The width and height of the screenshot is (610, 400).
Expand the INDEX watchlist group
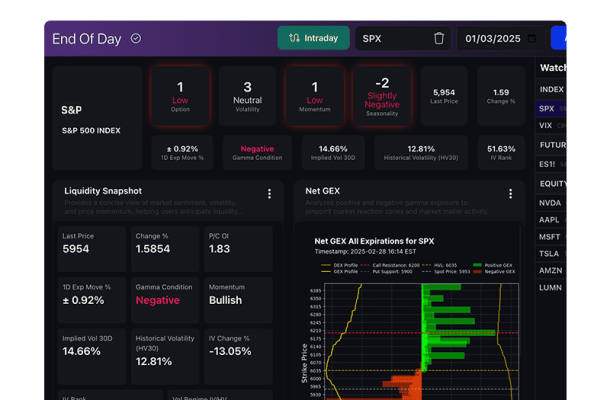[552, 89]
